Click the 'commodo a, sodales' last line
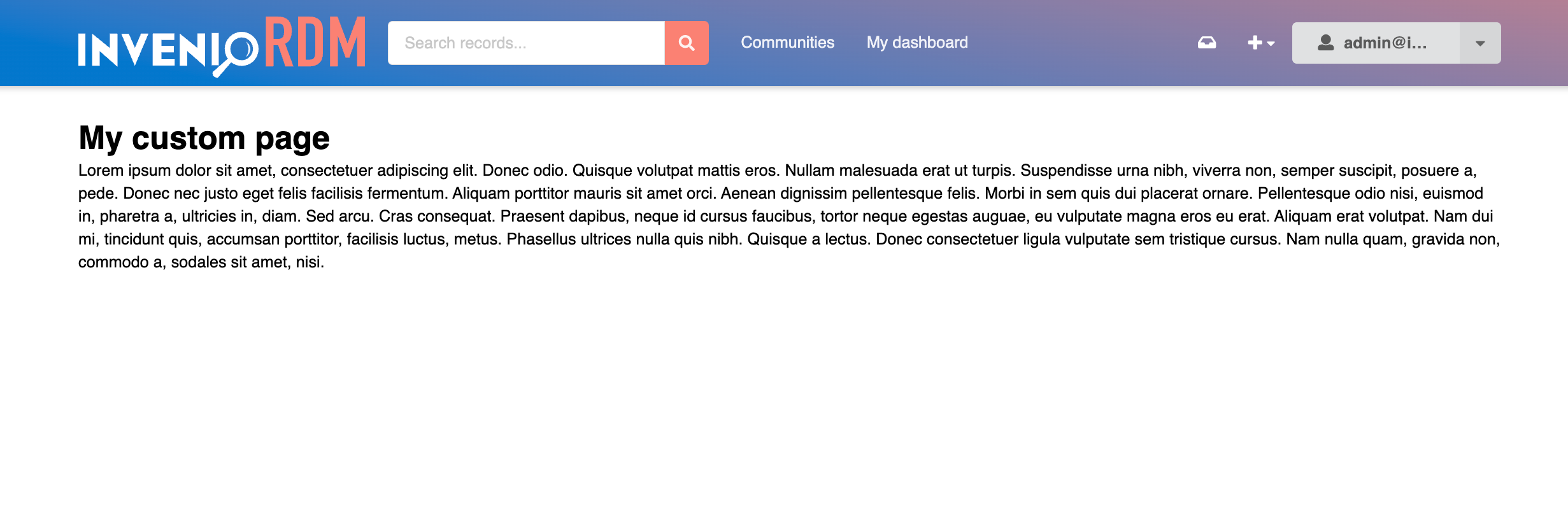The width and height of the screenshot is (1568, 531). pyautogui.click(x=201, y=262)
